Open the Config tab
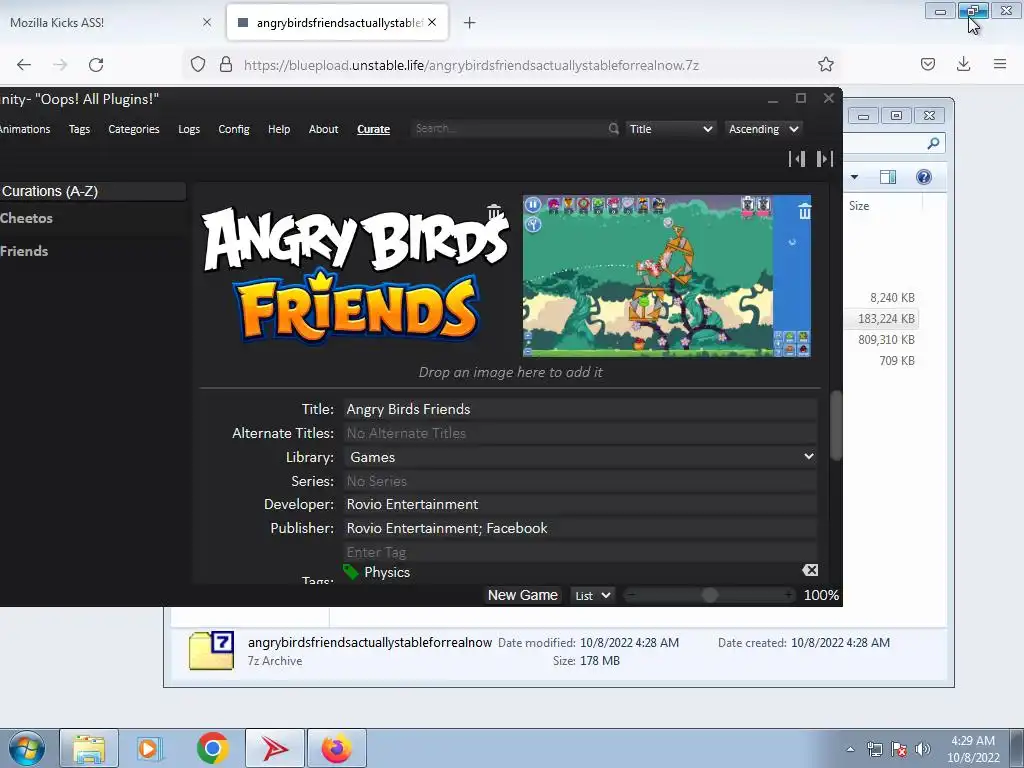 234,129
